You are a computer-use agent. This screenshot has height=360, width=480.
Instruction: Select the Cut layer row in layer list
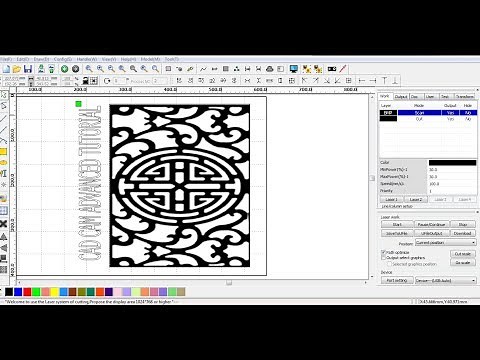428,119
